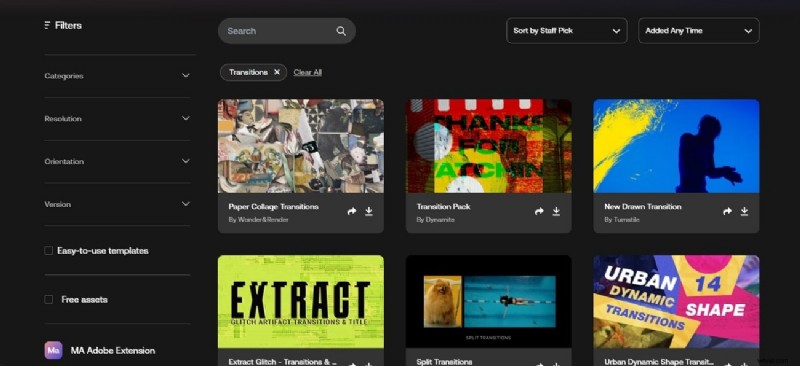Viewport: 800px width, 366px height.
Task: Open Extract Glitch transitions thumbnail
Action: point(301,302)
